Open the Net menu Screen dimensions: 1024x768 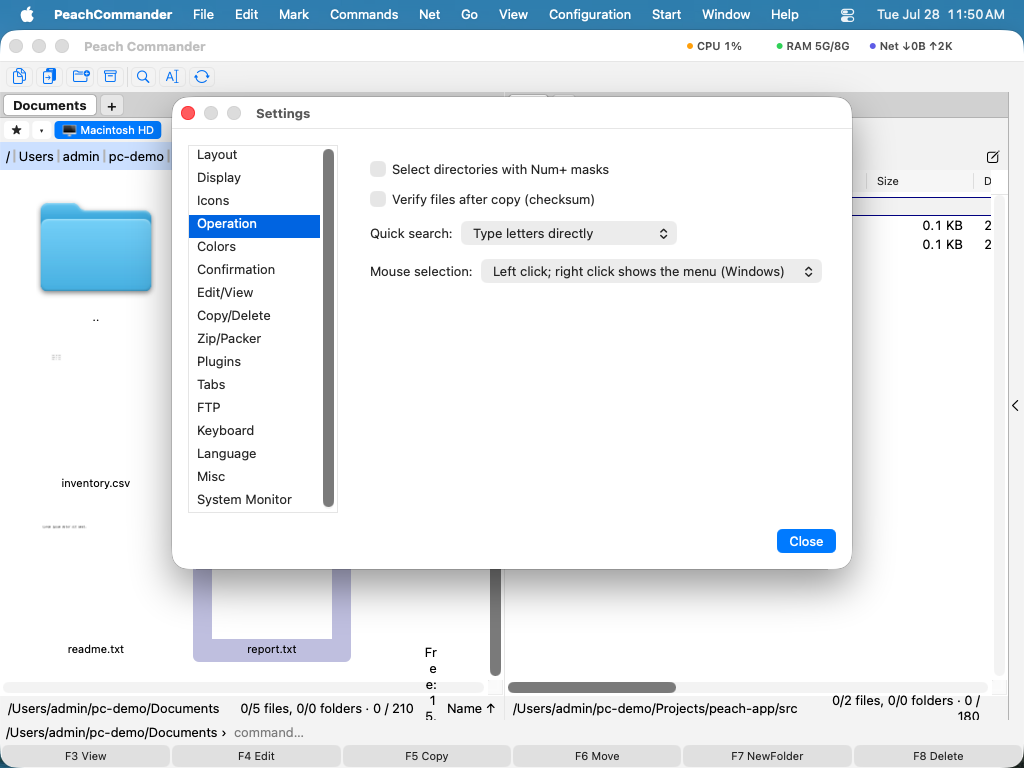point(429,14)
